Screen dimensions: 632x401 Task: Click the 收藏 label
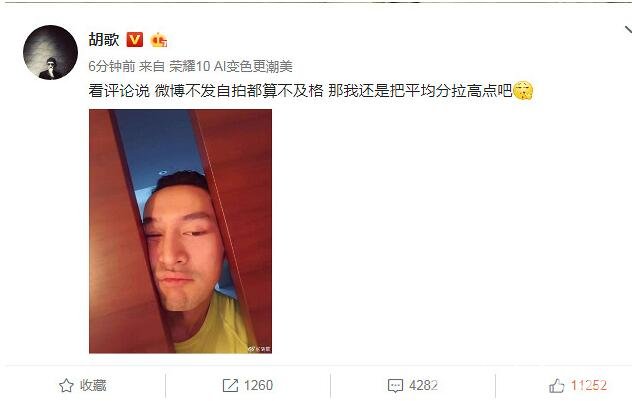pyautogui.click(x=93, y=385)
